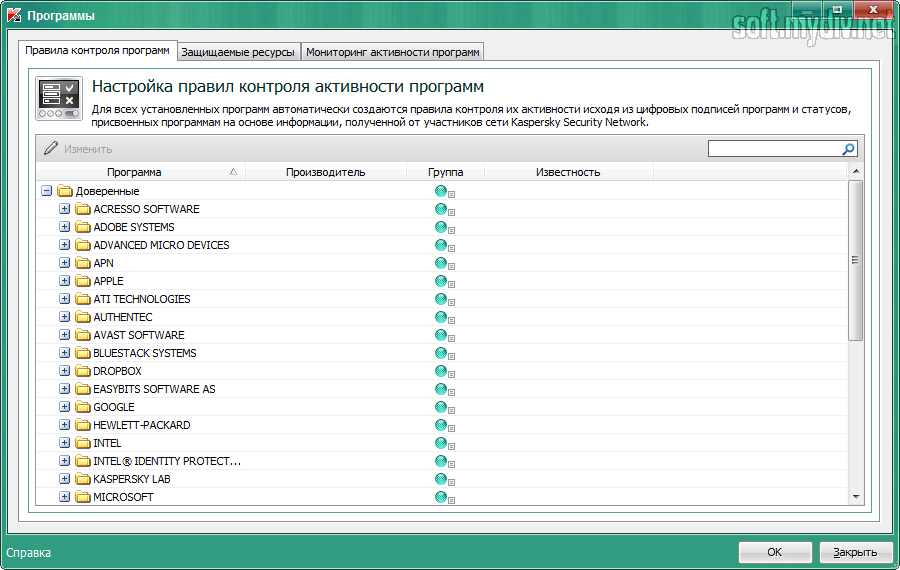Sort by the Производитель column header
The width and height of the screenshot is (900, 570).
(x=325, y=172)
